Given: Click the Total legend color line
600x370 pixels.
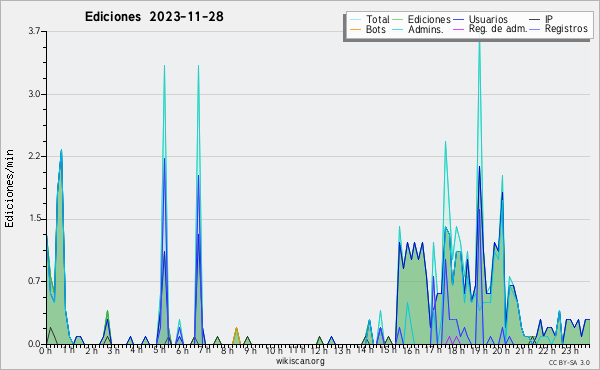Looking at the screenshot, I should point(355,20).
